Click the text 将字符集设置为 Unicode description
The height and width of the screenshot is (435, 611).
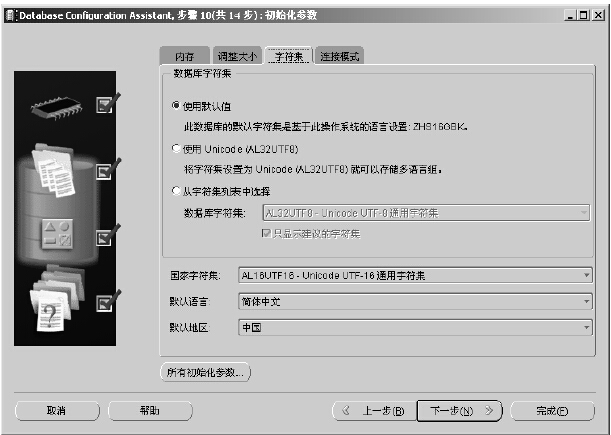click(313, 170)
